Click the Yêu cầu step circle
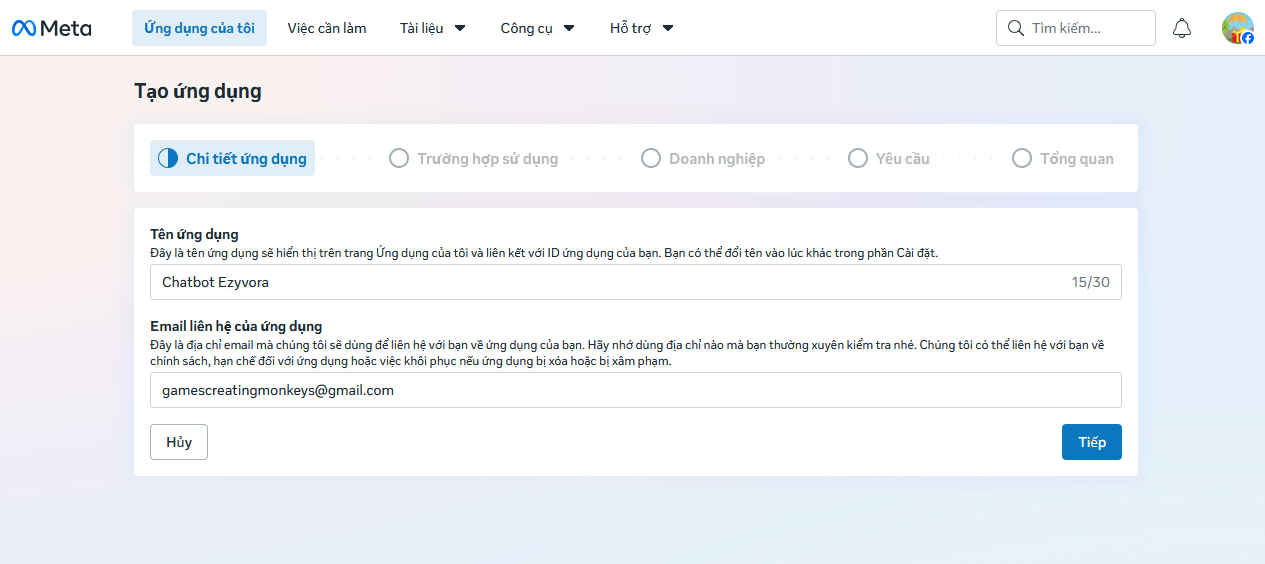 pyautogui.click(x=857, y=158)
